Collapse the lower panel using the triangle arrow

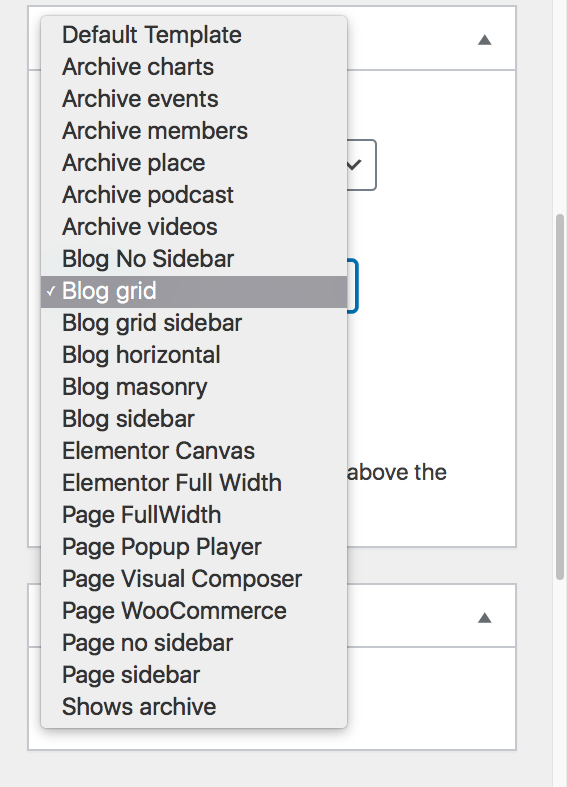484,618
